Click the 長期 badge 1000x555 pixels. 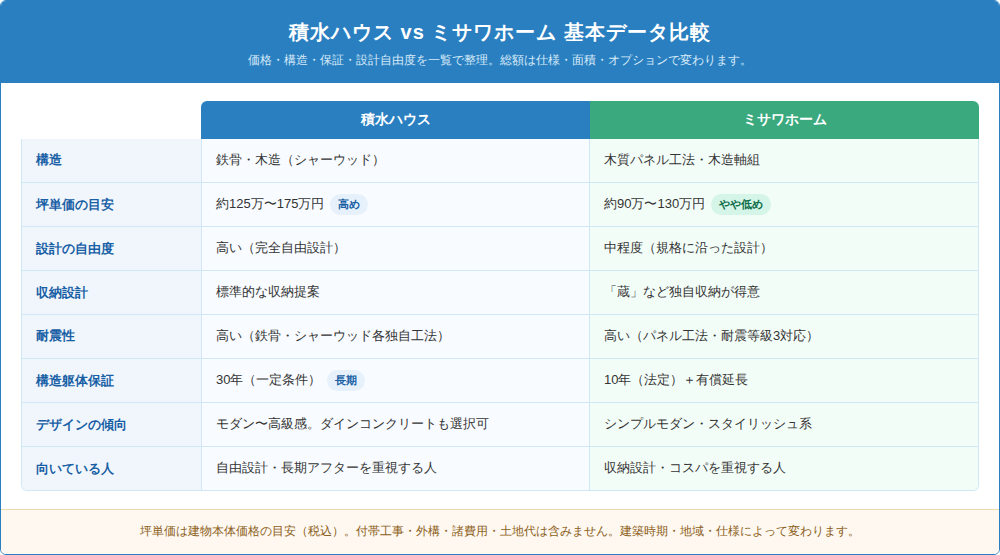346,381
